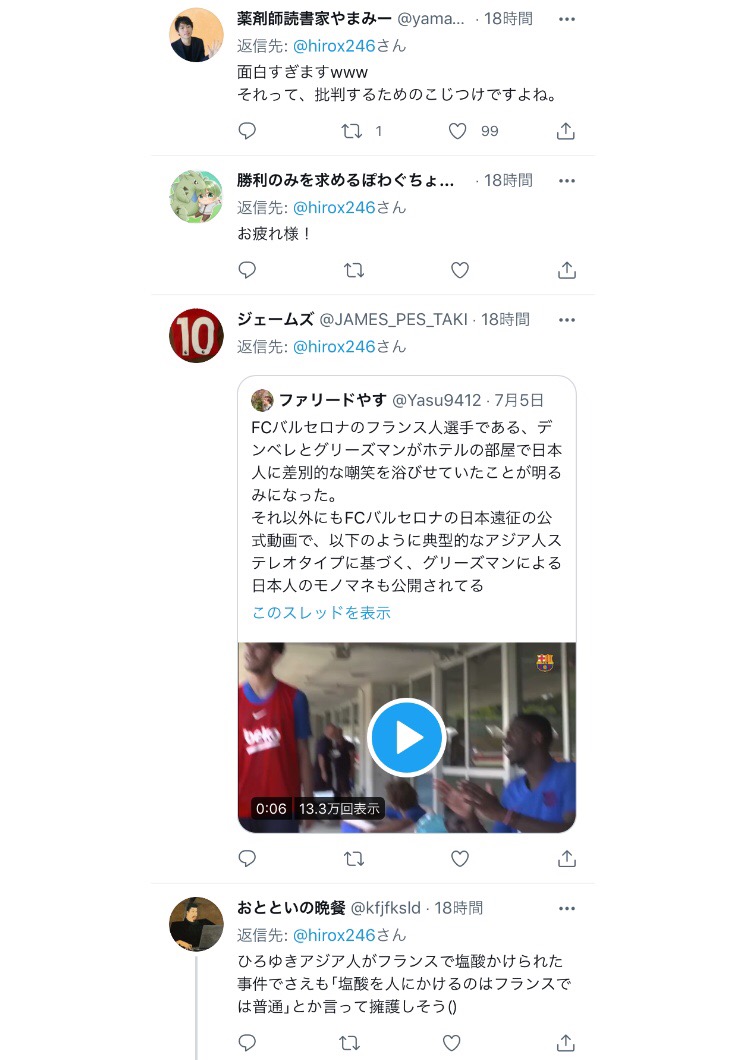750x1060 pixels.
Task: Like the ジェームズ tweet below the video
Action: click(460, 859)
